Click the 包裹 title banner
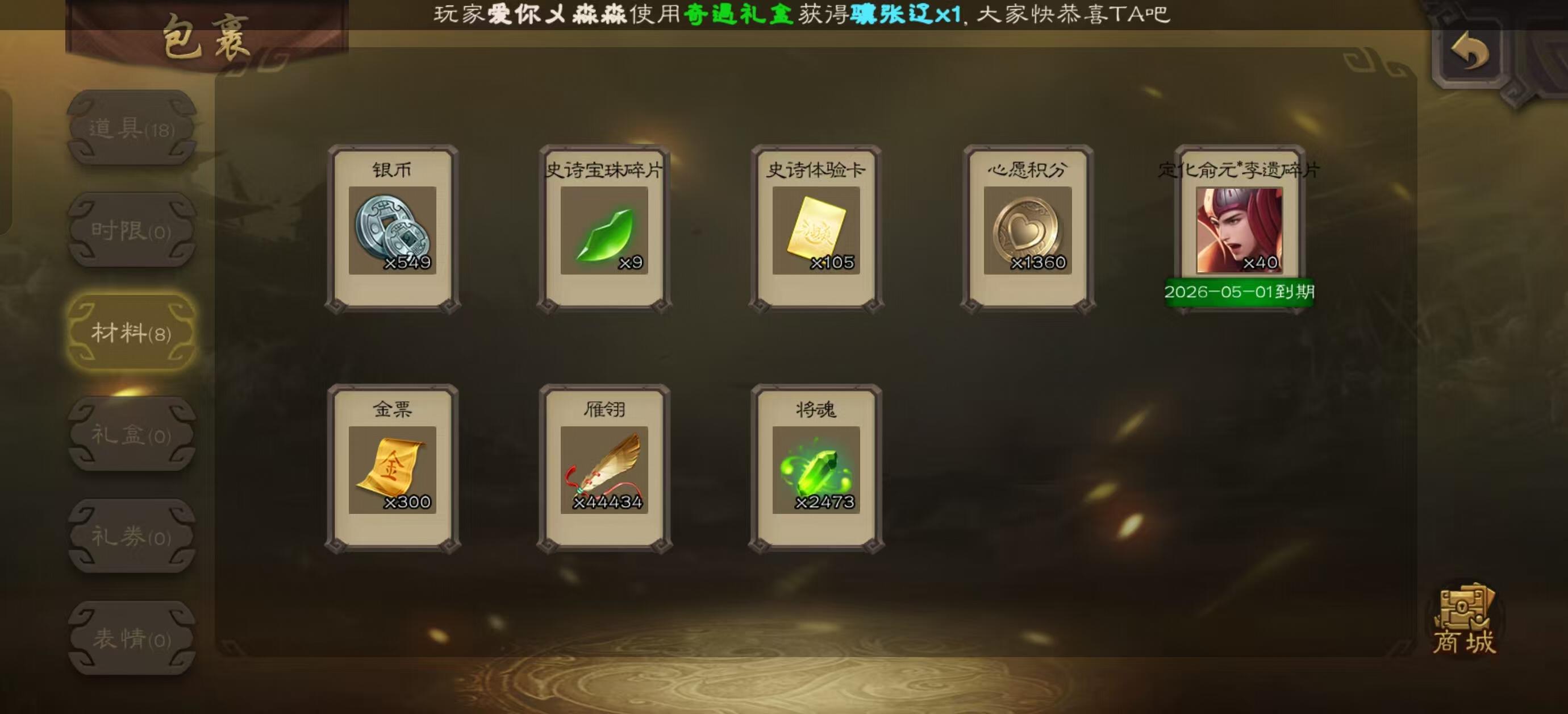 coord(206,38)
